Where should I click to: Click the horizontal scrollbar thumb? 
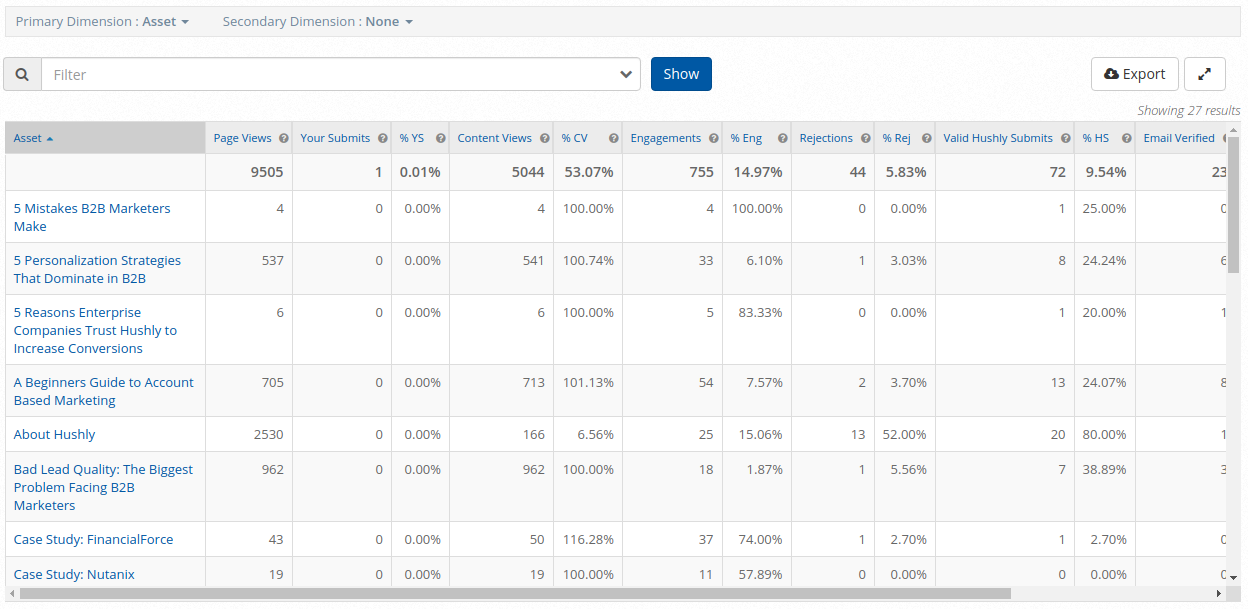pyautogui.click(x=515, y=594)
